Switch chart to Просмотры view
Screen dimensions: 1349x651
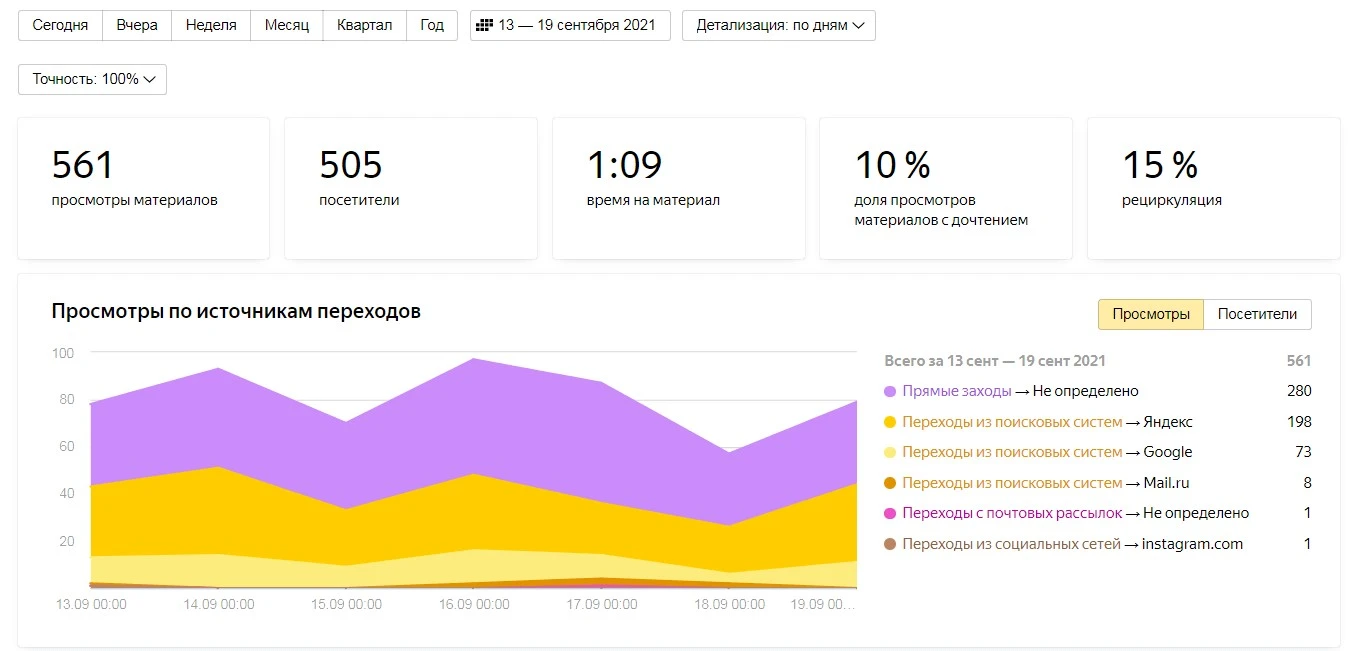[1150, 314]
